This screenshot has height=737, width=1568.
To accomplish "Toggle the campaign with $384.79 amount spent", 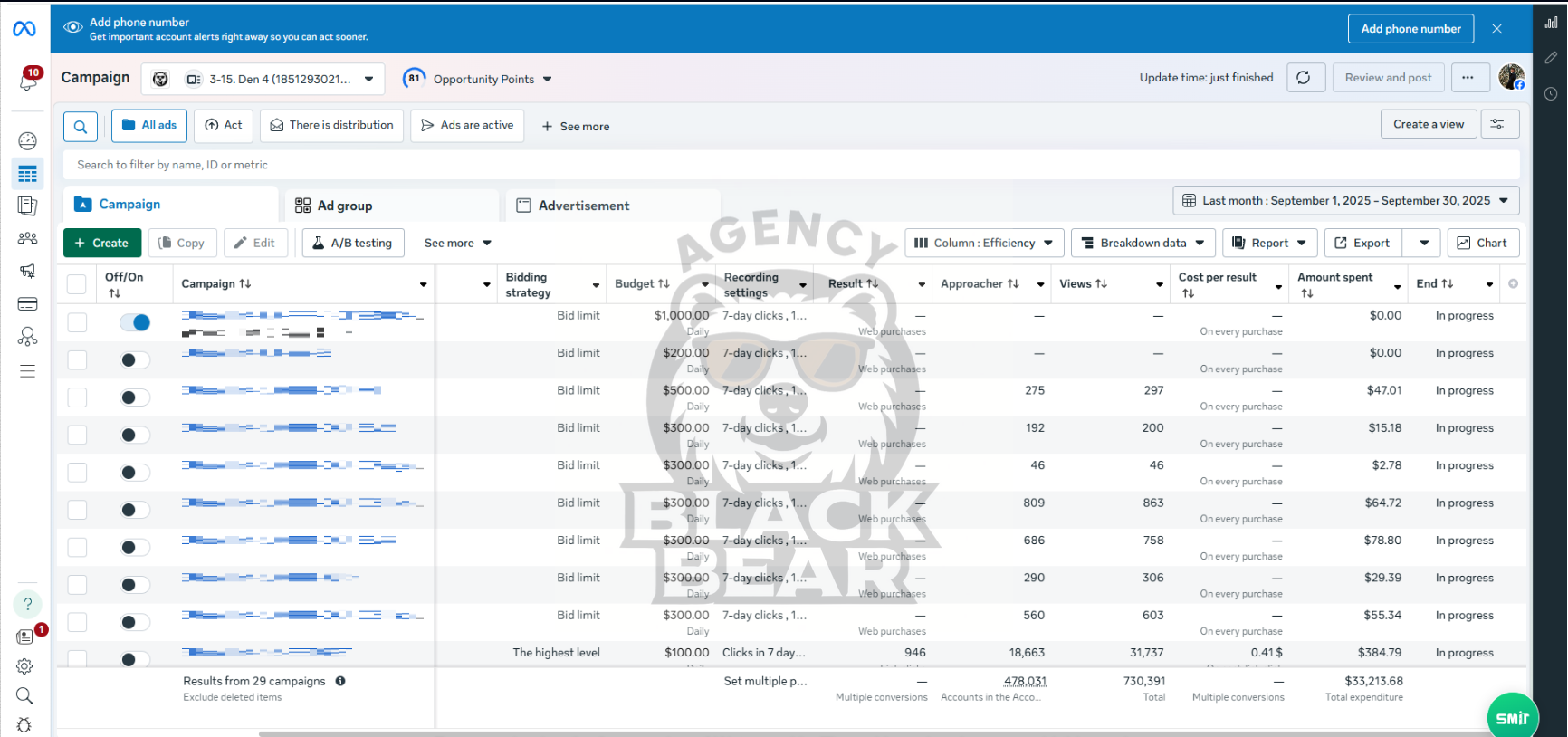I will 135,659.
